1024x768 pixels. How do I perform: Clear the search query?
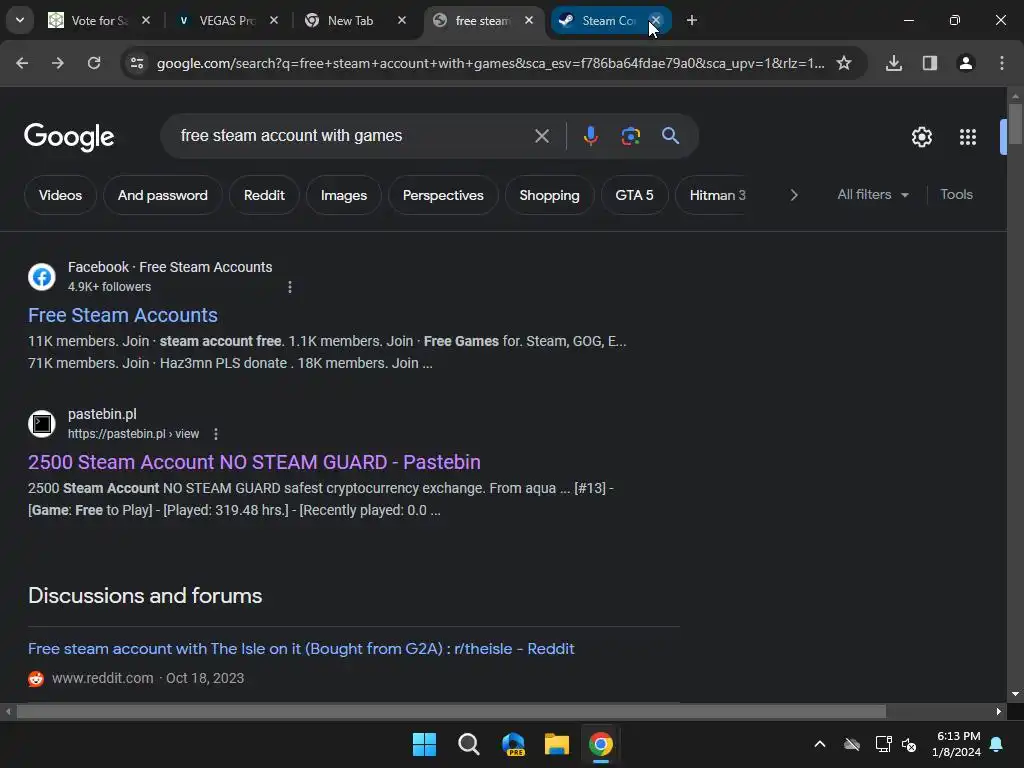[x=541, y=136]
